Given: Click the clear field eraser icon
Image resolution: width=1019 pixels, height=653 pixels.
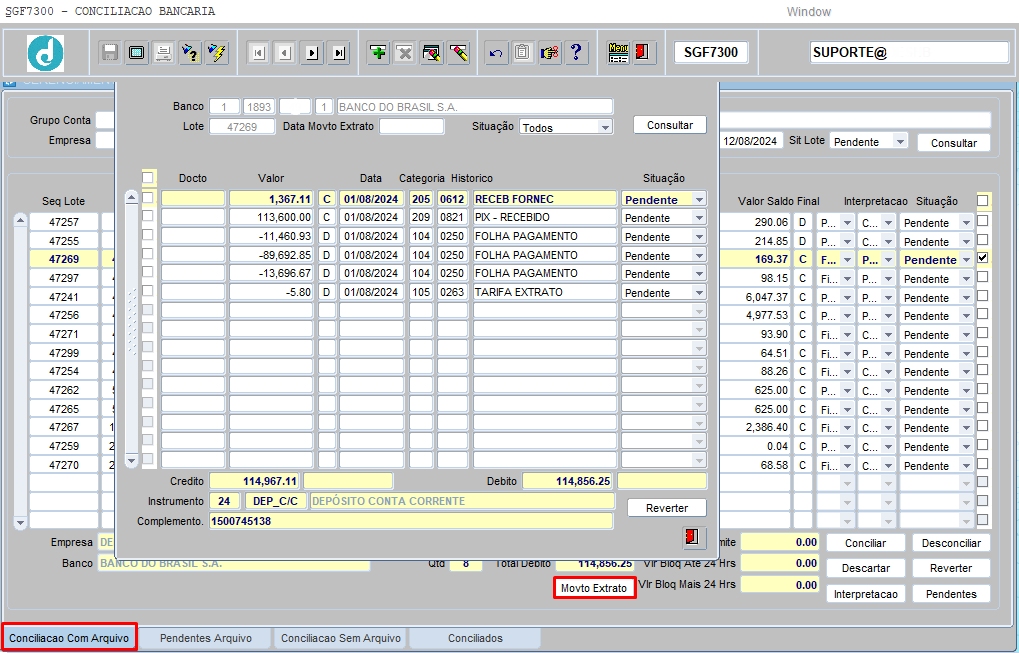Looking at the screenshot, I should pos(458,52).
